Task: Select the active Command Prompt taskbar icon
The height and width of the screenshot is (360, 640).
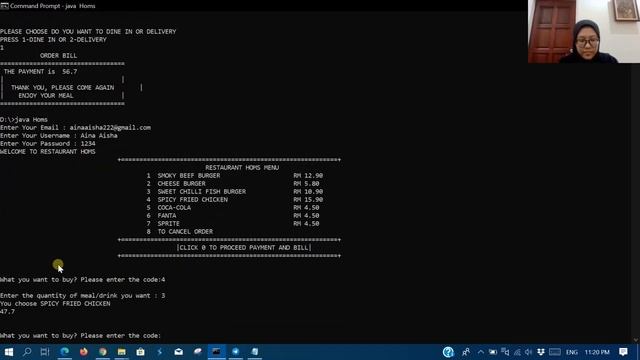Action: point(216,352)
